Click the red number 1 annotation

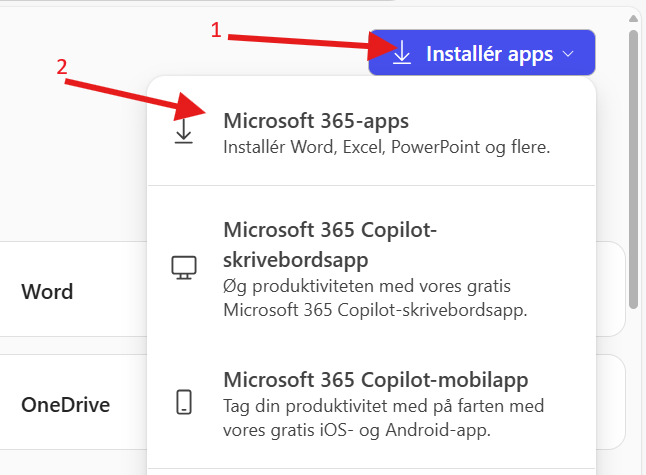pyautogui.click(x=216, y=31)
